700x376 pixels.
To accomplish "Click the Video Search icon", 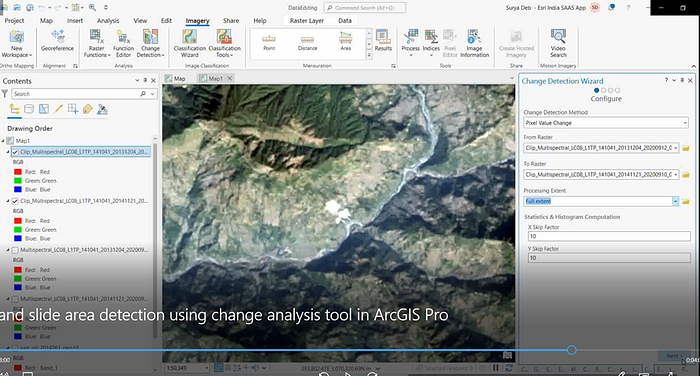I will point(558,43).
